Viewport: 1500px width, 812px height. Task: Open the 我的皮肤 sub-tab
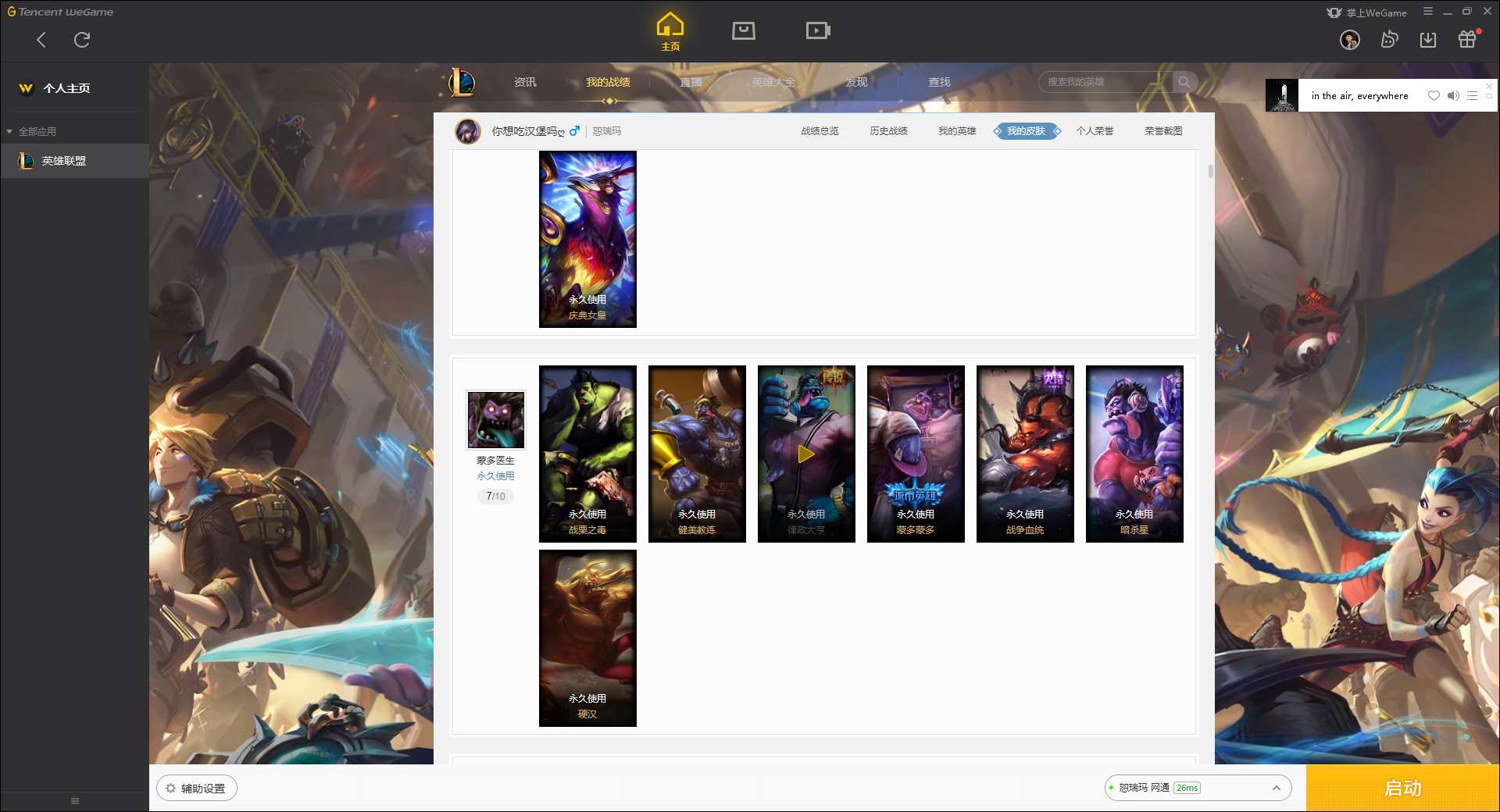pos(1026,131)
